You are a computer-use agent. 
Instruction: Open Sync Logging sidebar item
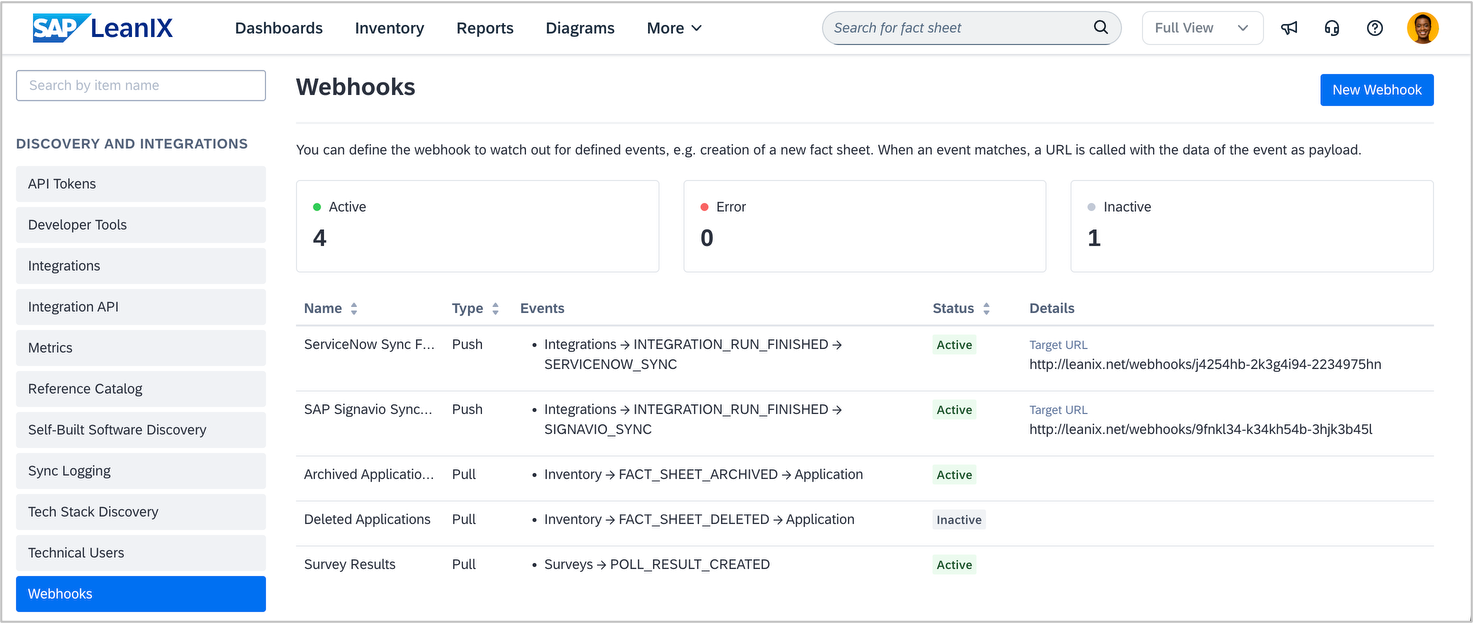point(141,471)
